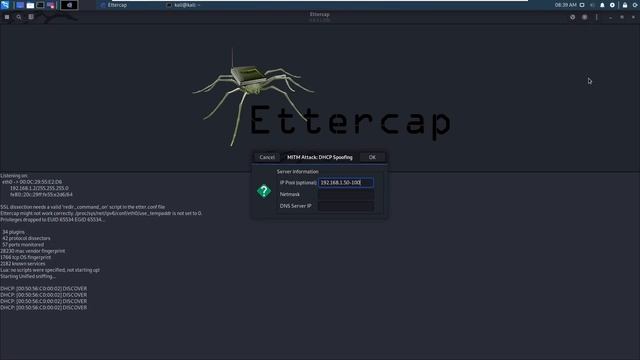The width and height of the screenshot is (640, 360).
Task: Click the last DHCP DISCOVER log line
Action: point(44,307)
